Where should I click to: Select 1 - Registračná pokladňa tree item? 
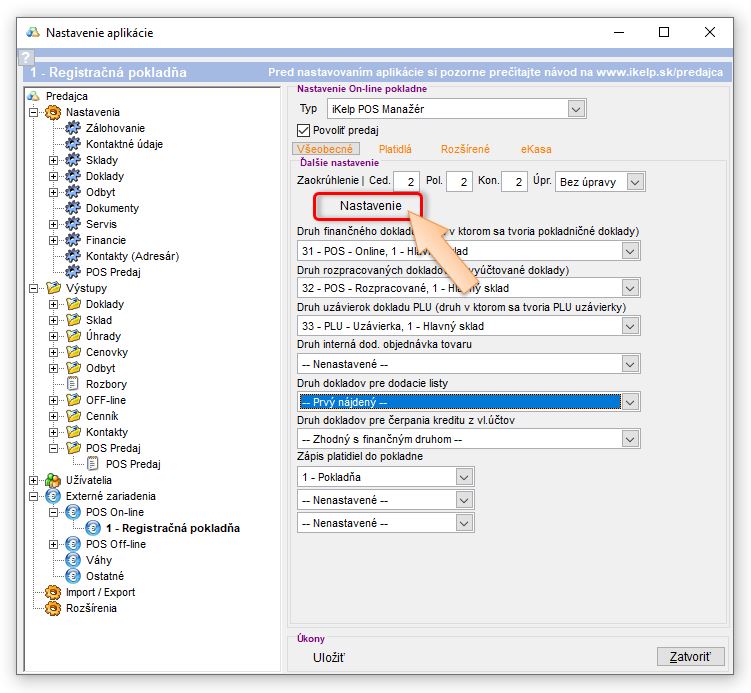coord(172,528)
